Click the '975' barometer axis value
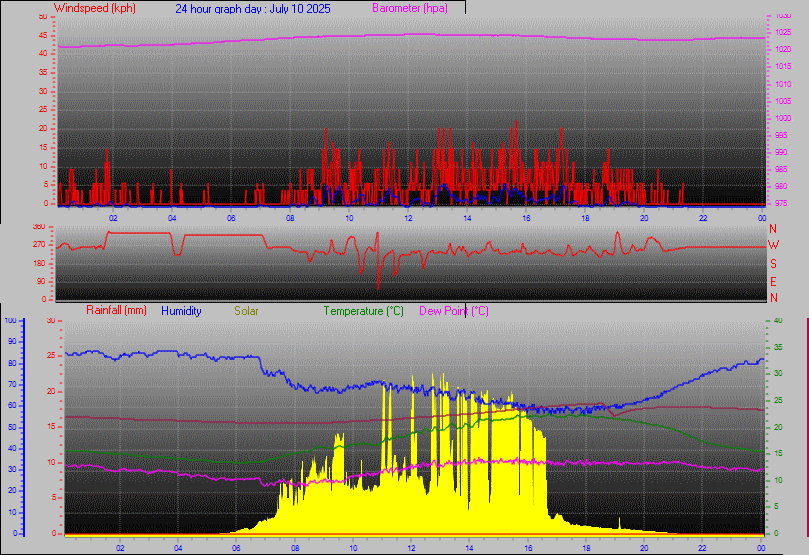Image resolution: width=809 pixels, height=555 pixels. [781, 203]
